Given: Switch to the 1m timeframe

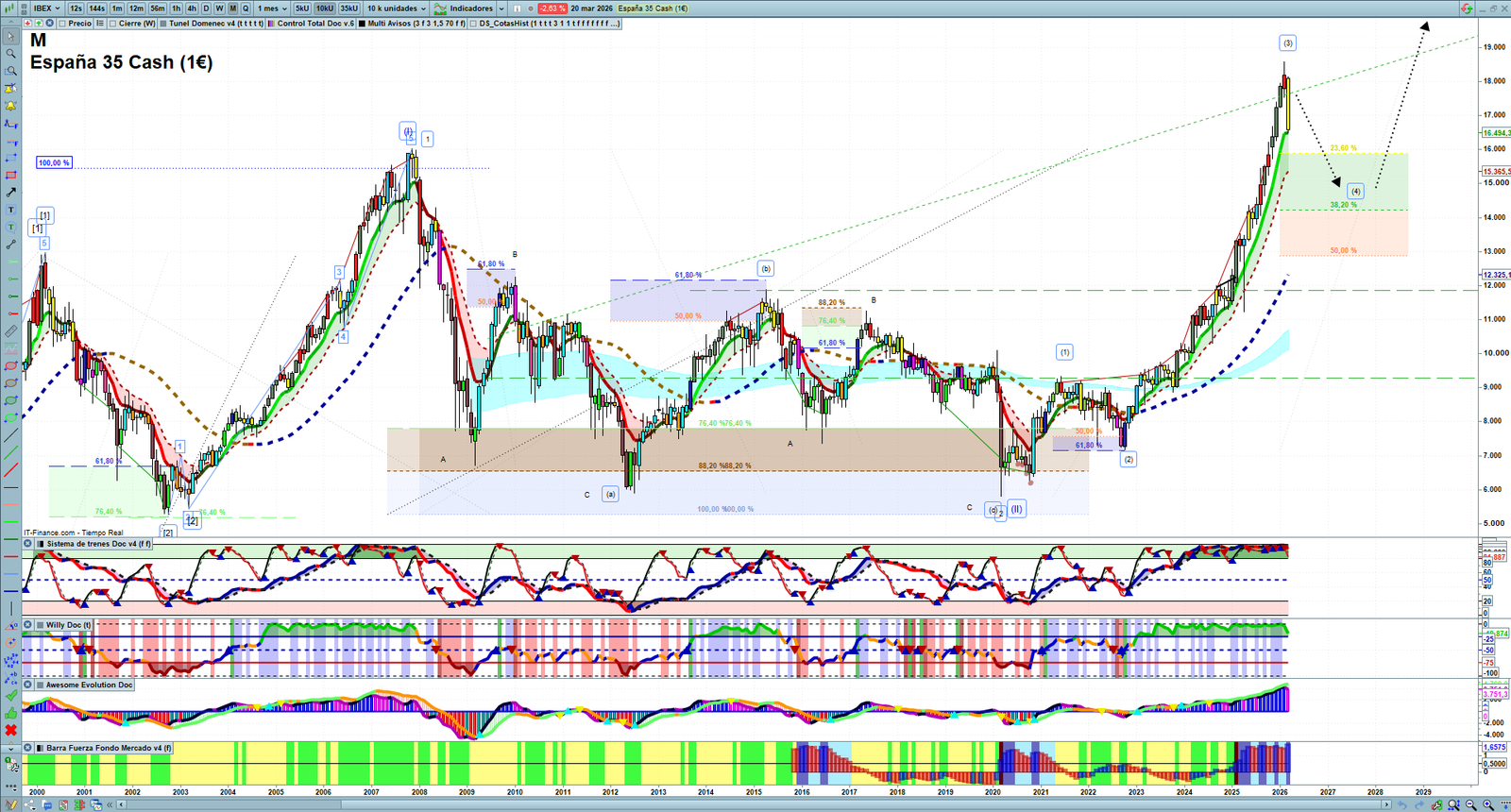Looking at the screenshot, I should [117, 8].
